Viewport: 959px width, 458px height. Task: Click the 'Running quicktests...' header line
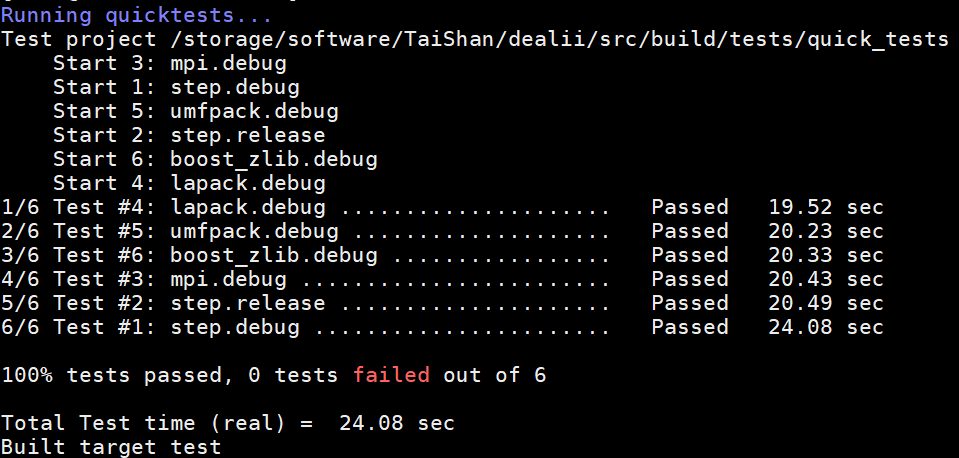pyautogui.click(x=136, y=15)
